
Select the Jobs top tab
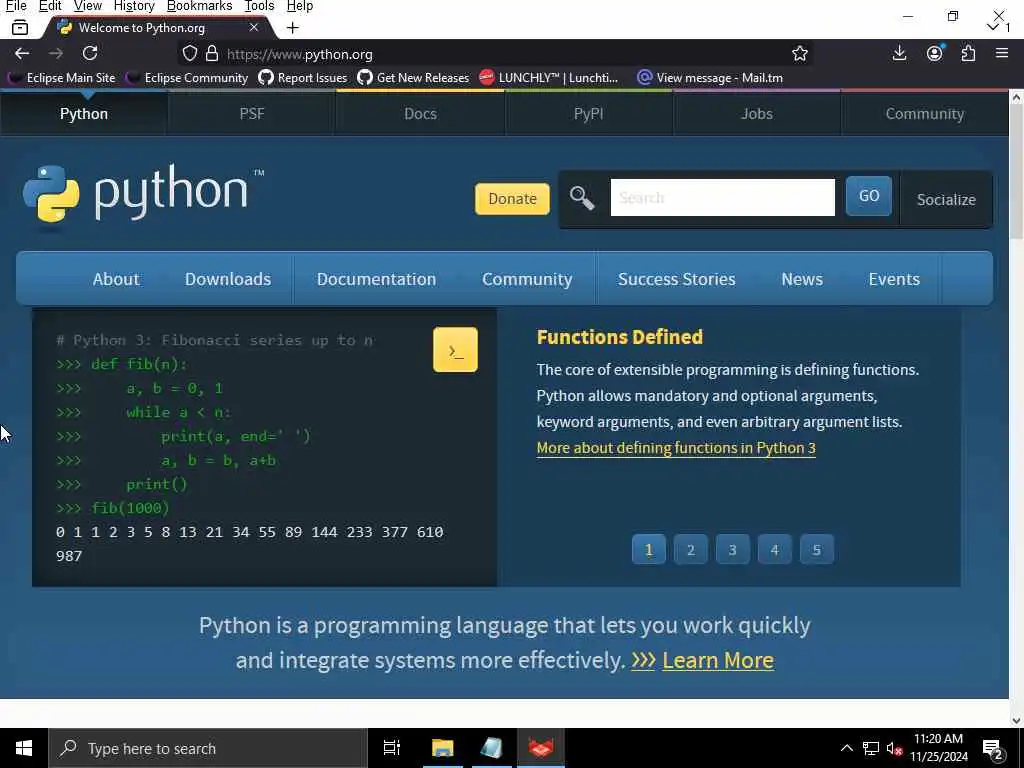coord(757,114)
